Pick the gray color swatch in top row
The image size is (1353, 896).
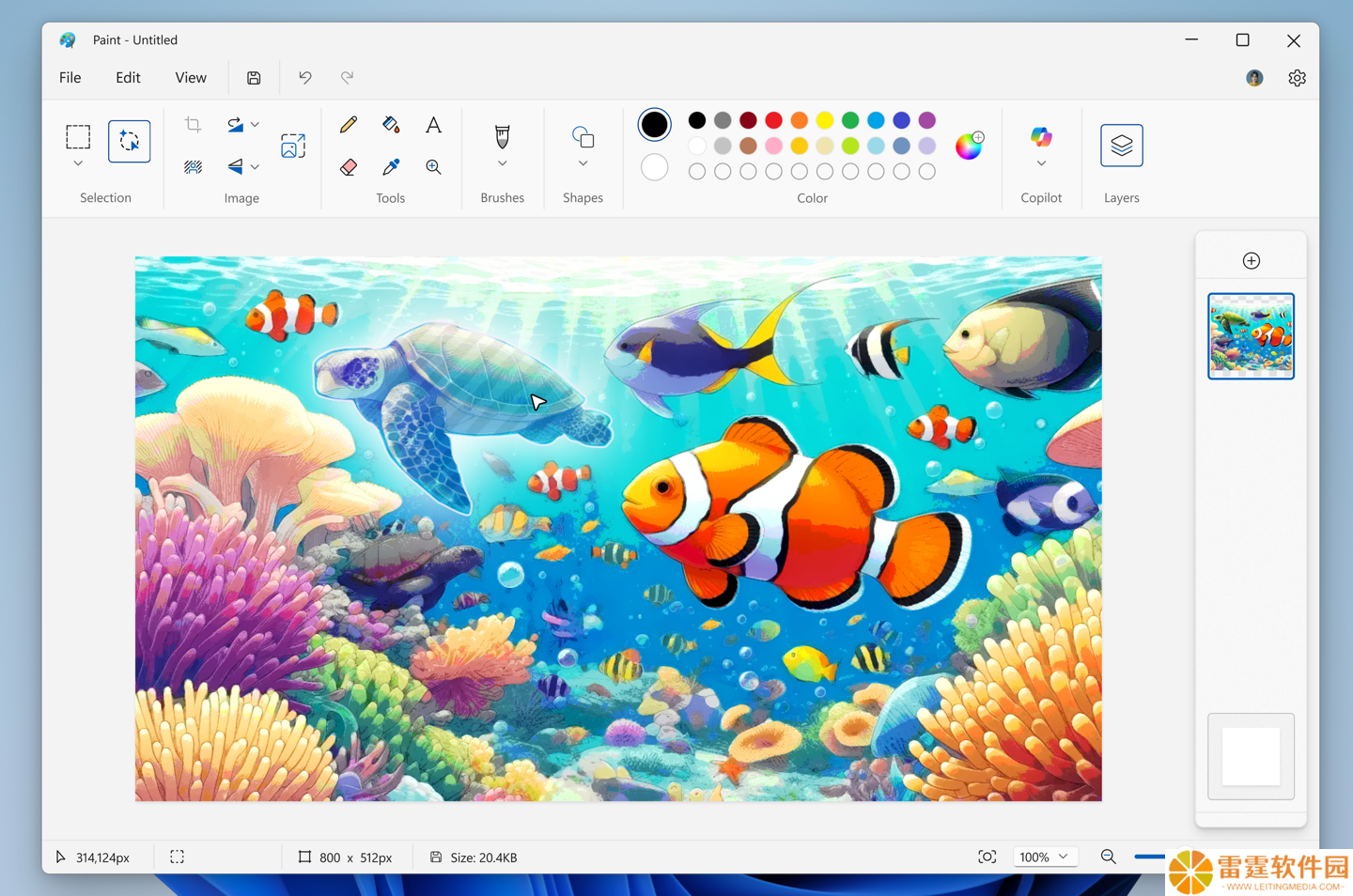point(723,120)
